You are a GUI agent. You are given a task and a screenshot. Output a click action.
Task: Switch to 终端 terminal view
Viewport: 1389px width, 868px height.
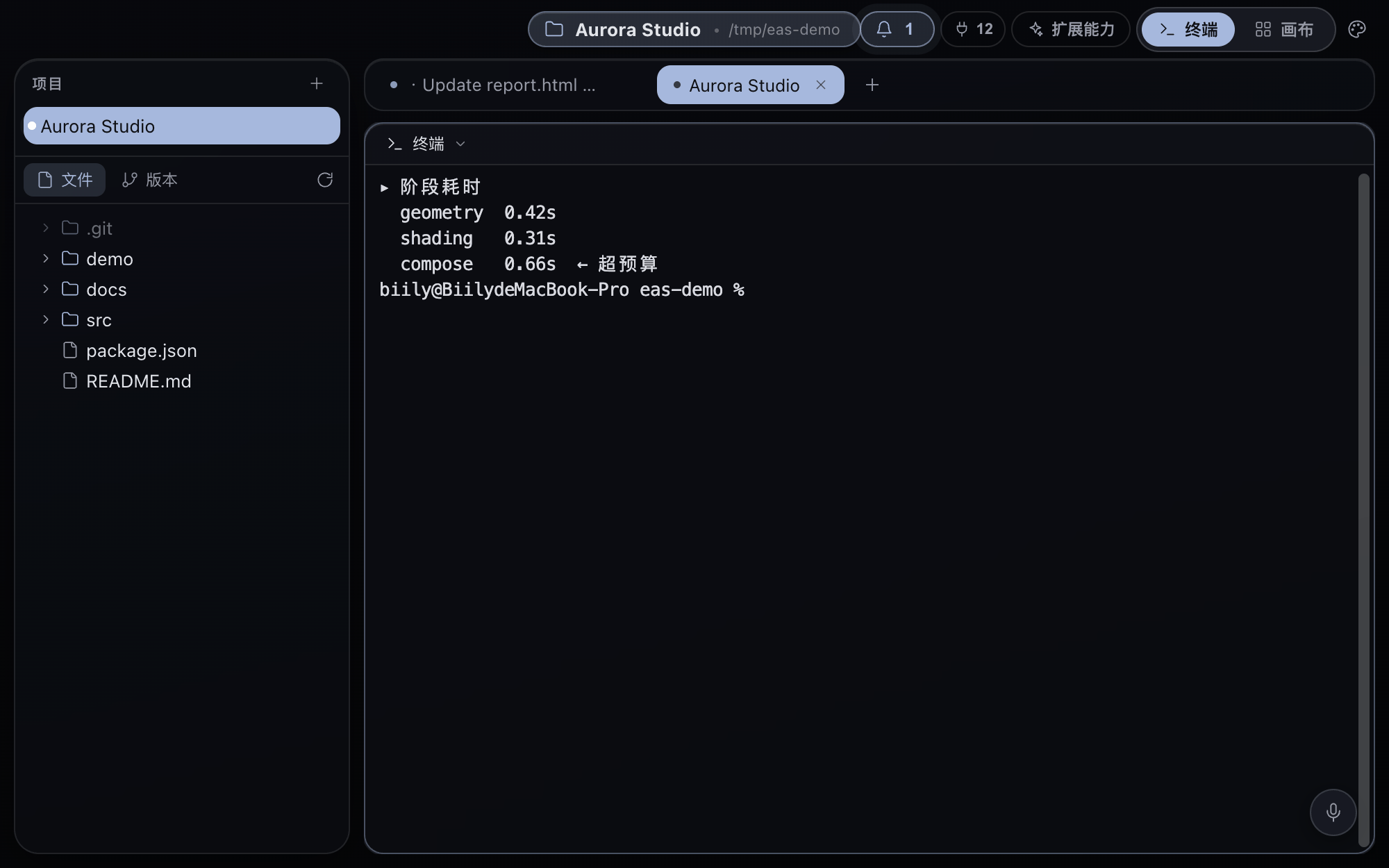pos(1188,29)
